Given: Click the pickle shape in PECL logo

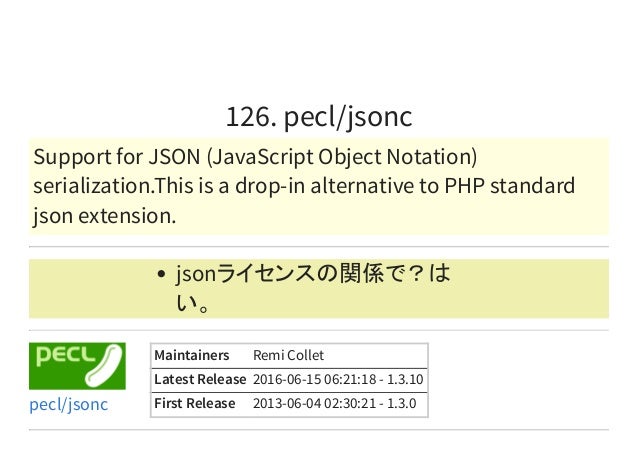Looking at the screenshot, I should pos(104,366).
